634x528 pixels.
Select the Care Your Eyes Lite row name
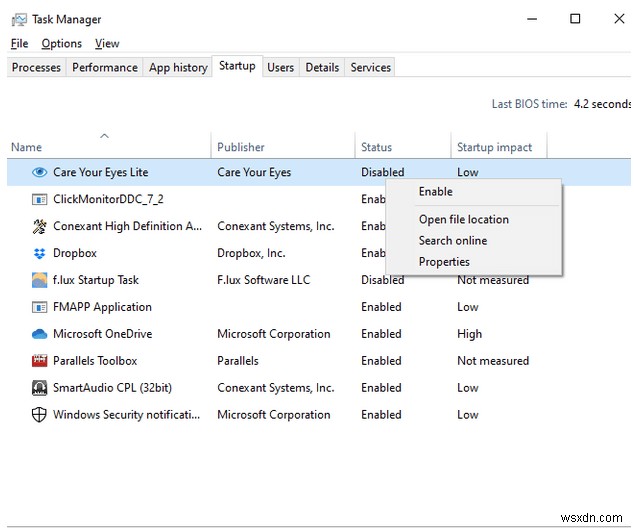[101, 172]
